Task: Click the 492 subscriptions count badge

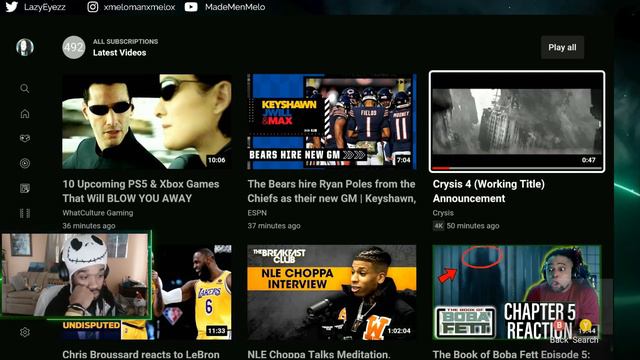Action: pos(74,47)
